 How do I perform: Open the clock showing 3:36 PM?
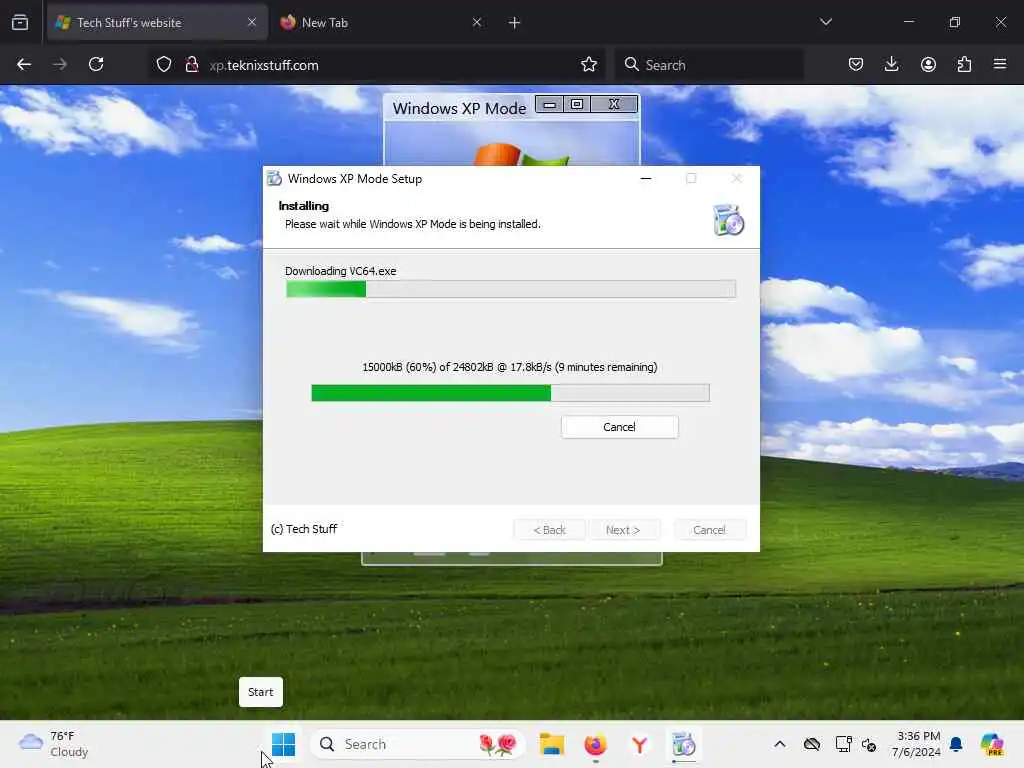(x=916, y=744)
